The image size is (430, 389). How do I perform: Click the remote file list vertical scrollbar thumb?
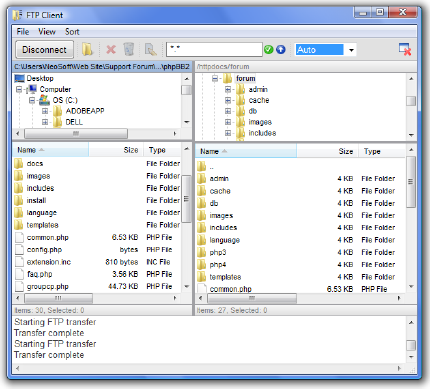(411, 182)
